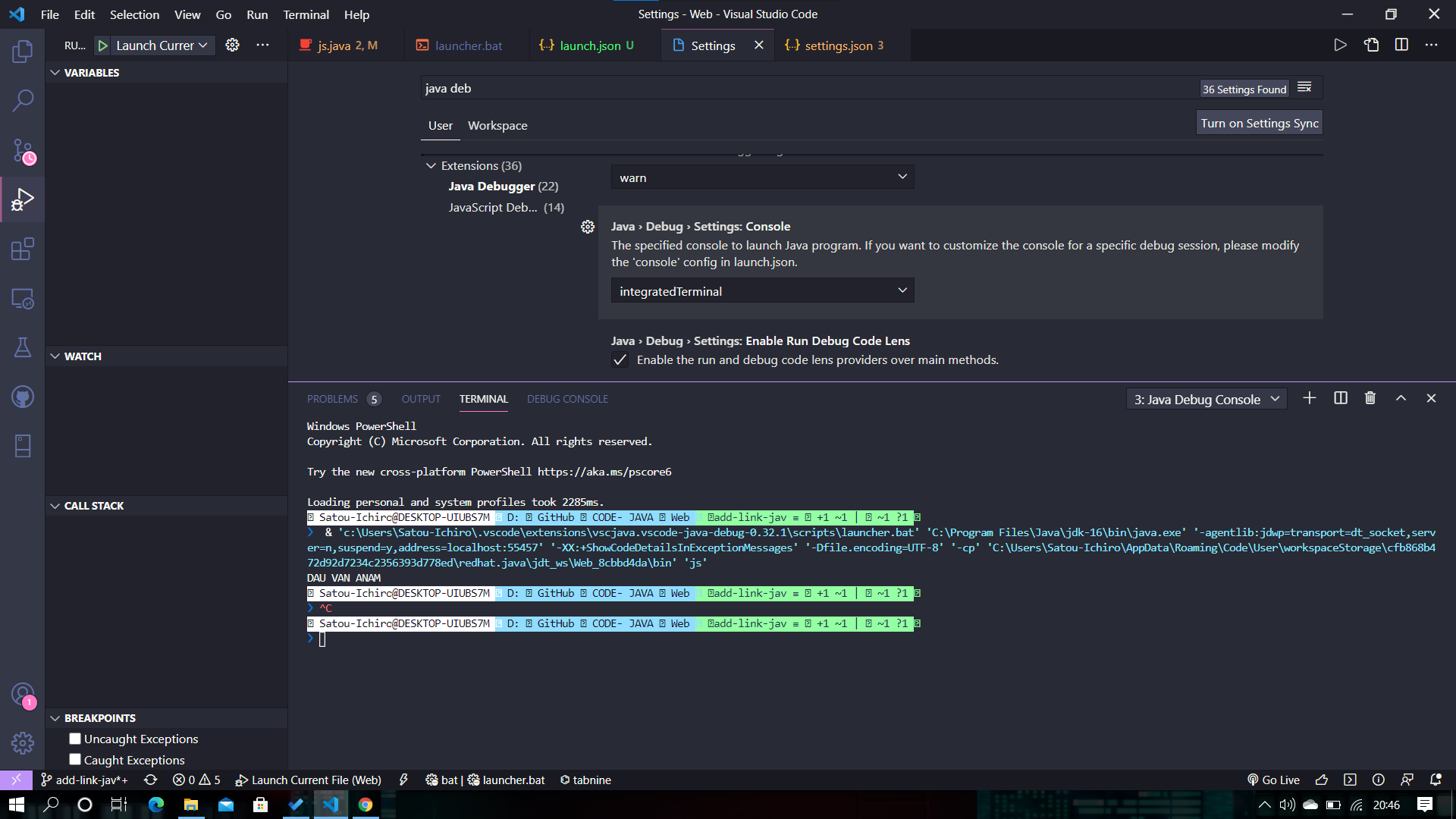Viewport: 1456px width, 819px height.
Task: Click Synchronize Changes icon in status bar
Action: tap(150, 780)
